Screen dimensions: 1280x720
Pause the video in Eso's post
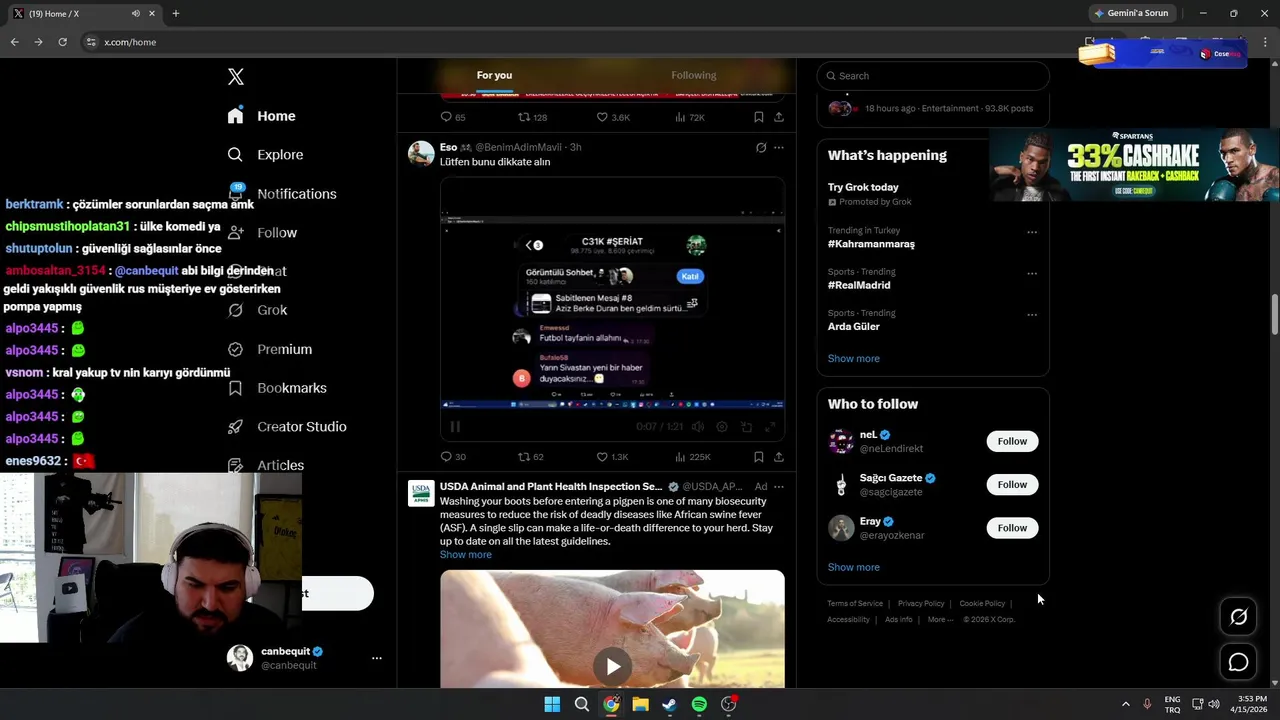pos(455,427)
